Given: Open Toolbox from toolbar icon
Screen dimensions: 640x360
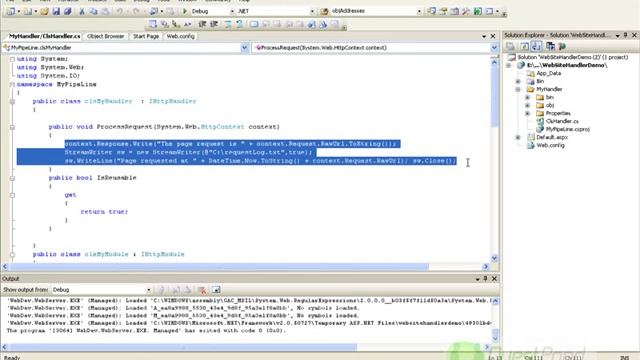Looking at the screenshot, I should pyautogui.click(x=466, y=11).
